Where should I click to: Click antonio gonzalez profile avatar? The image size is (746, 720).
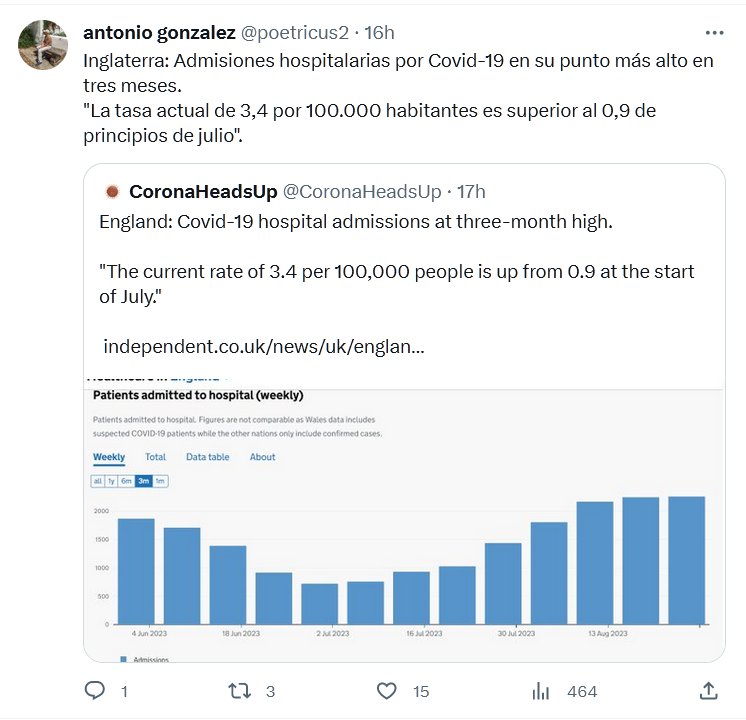pyautogui.click(x=44, y=45)
